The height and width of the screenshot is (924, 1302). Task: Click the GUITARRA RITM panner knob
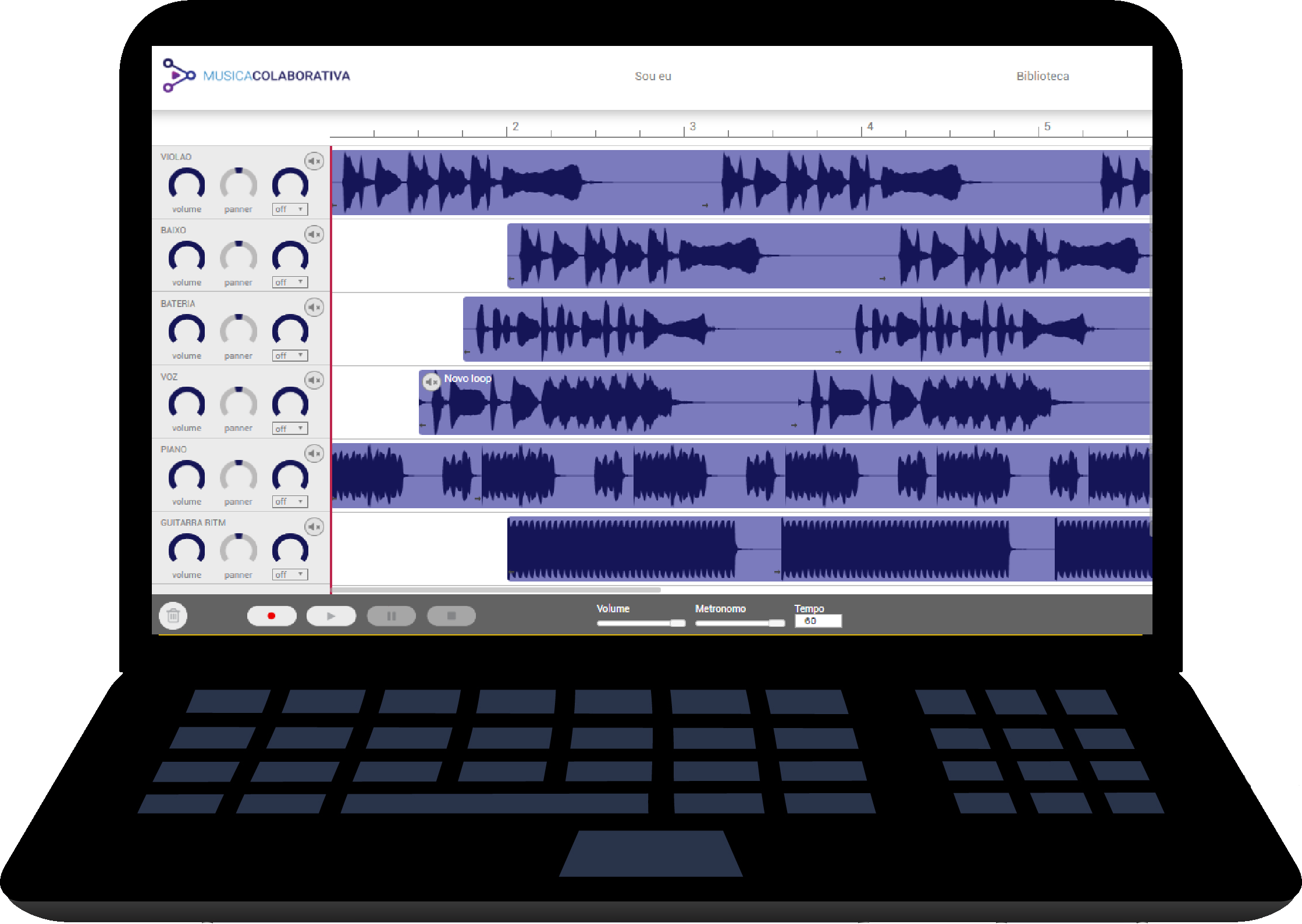[239, 550]
